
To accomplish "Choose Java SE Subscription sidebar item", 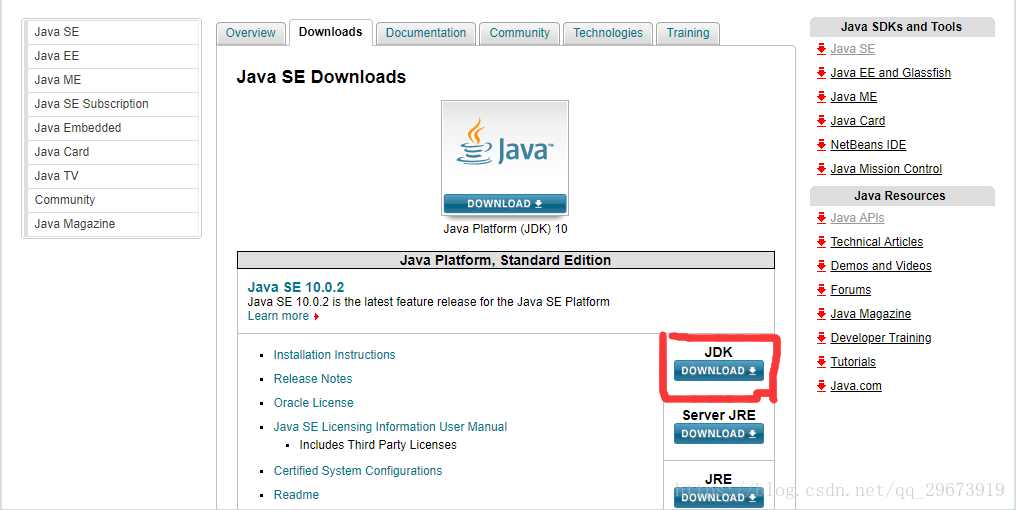I will 111,104.
